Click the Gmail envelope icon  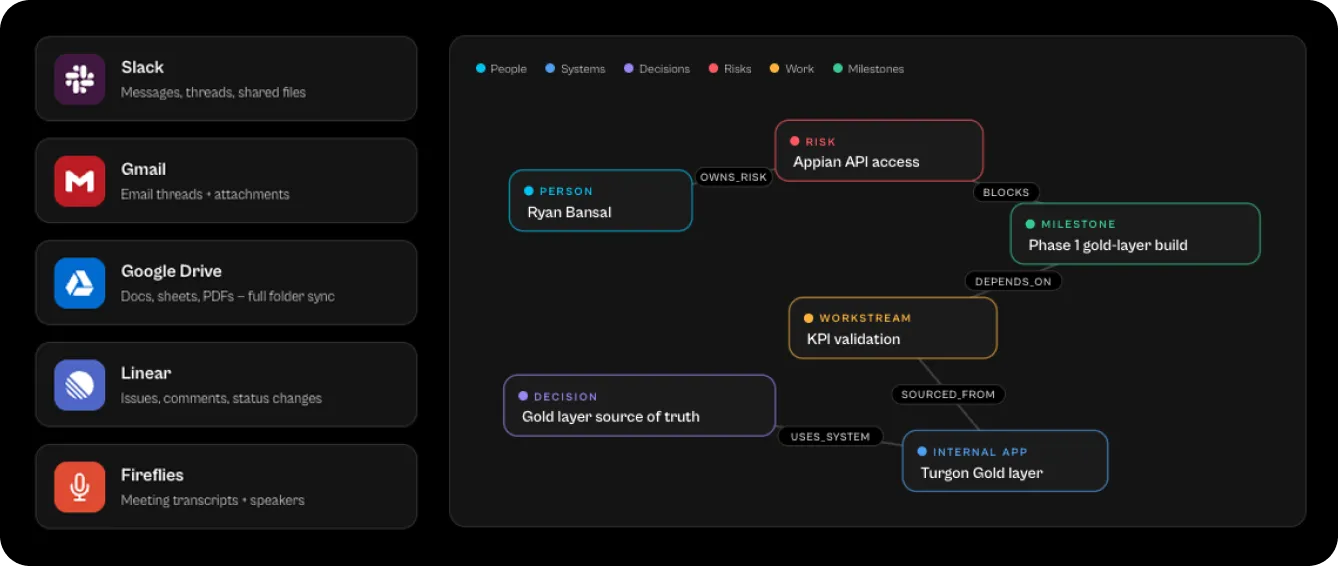click(x=80, y=181)
